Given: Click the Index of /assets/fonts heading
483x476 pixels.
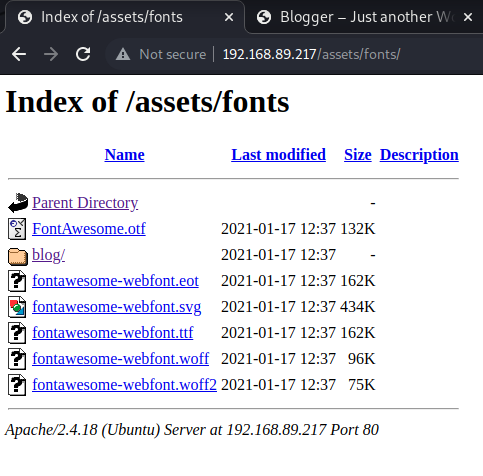Looking at the screenshot, I should click(x=147, y=102).
